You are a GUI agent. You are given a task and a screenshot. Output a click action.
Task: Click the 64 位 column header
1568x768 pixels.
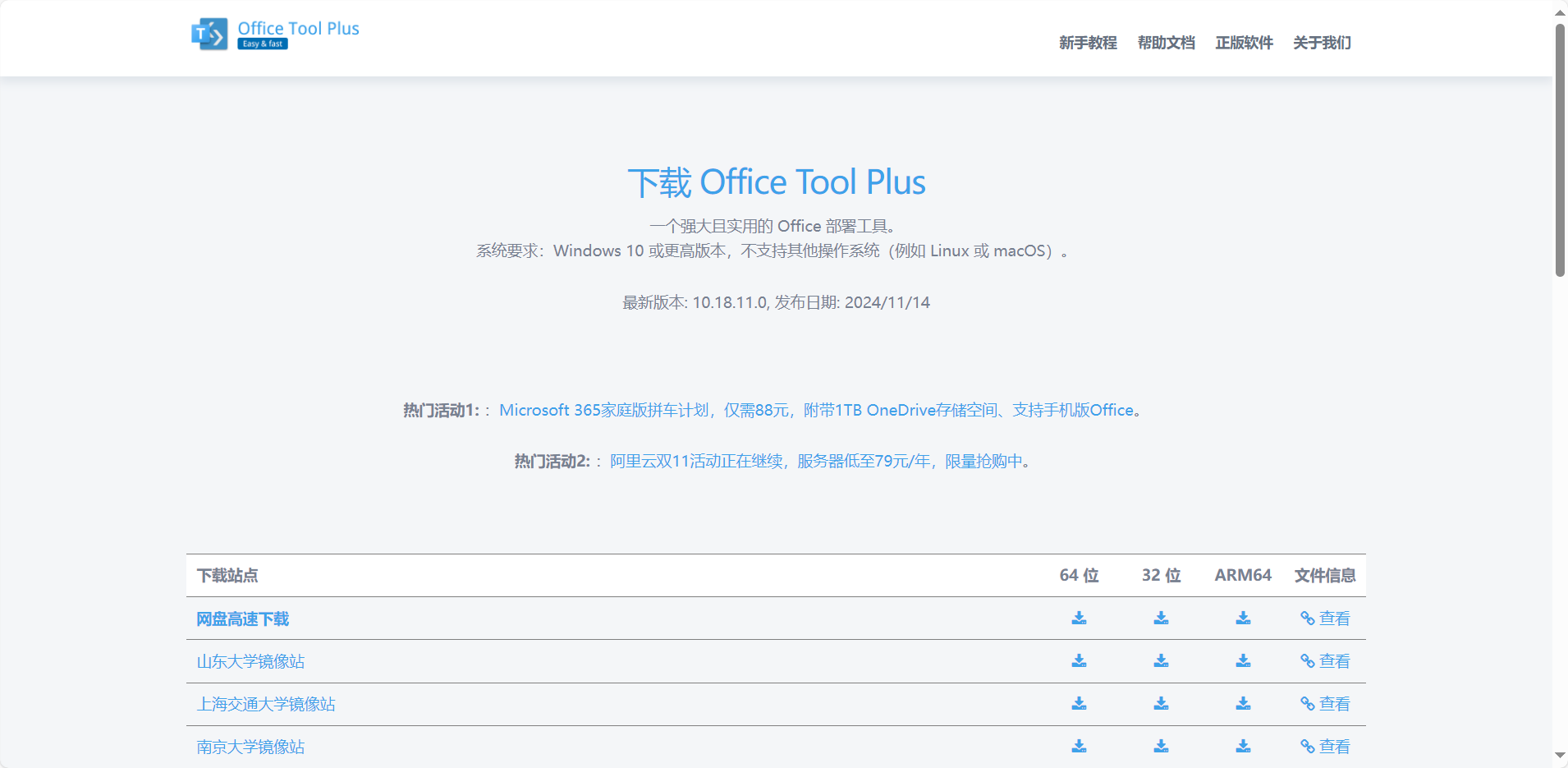pos(1079,576)
